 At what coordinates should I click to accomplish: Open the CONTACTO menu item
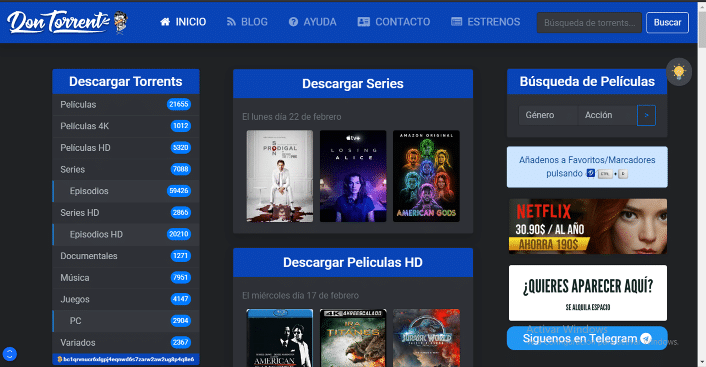click(x=394, y=22)
